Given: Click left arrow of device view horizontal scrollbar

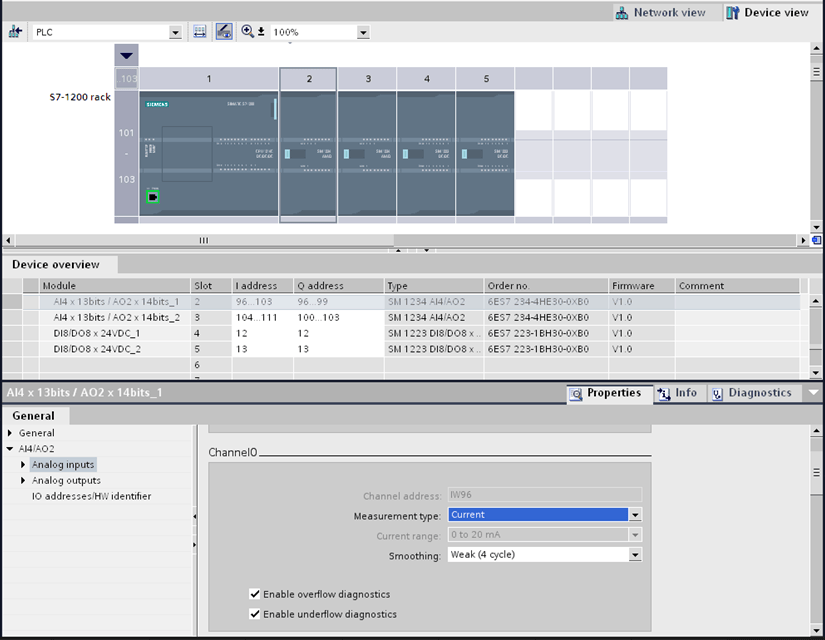Looking at the screenshot, I should pyautogui.click(x=8, y=240).
